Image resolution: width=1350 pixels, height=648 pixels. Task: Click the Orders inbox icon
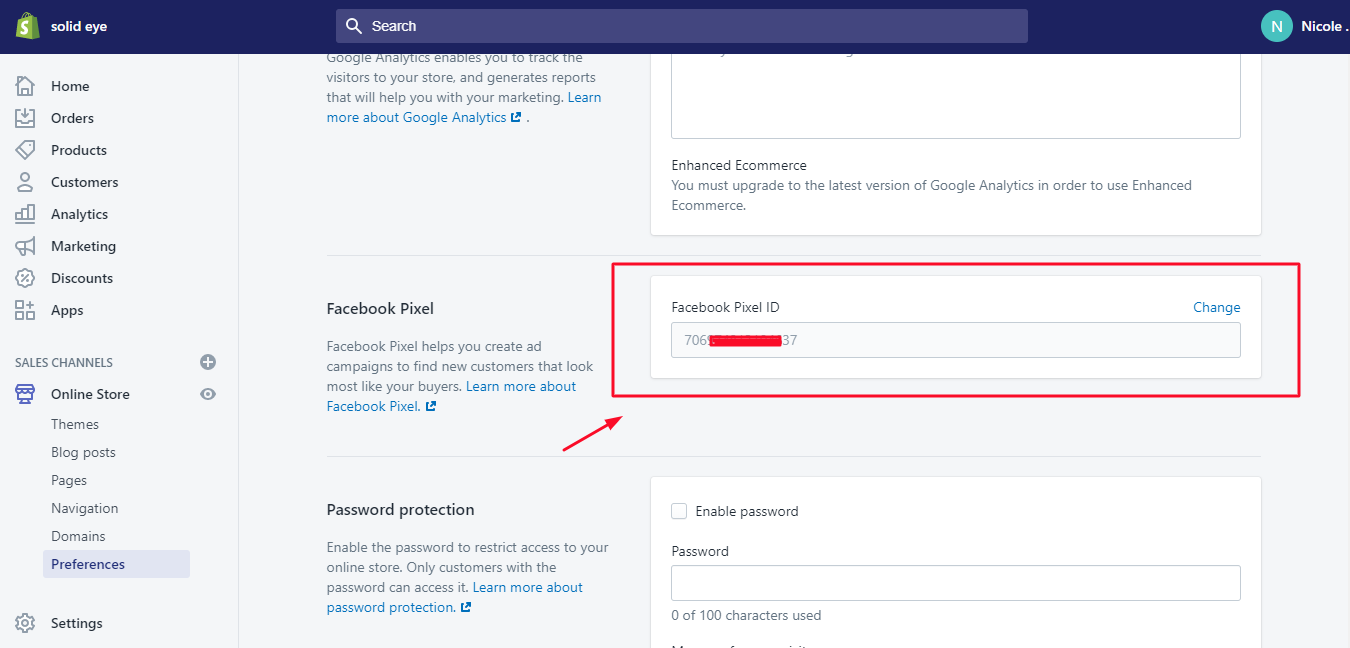pyautogui.click(x=25, y=118)
